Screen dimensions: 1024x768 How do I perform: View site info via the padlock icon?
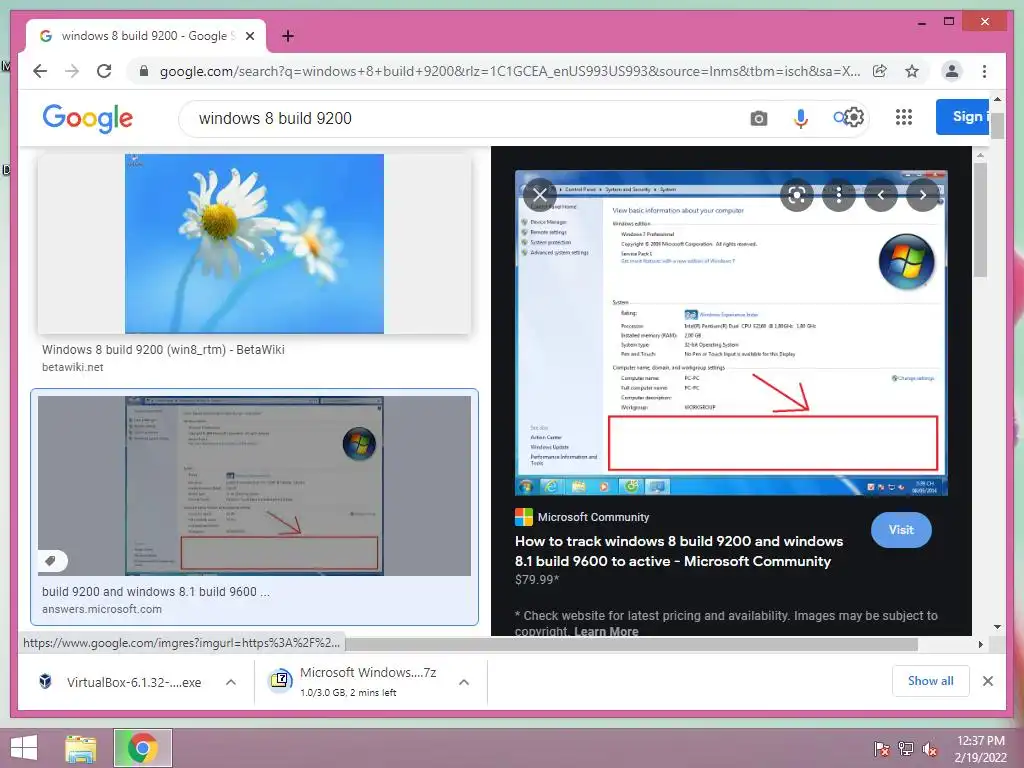point(144,71)
